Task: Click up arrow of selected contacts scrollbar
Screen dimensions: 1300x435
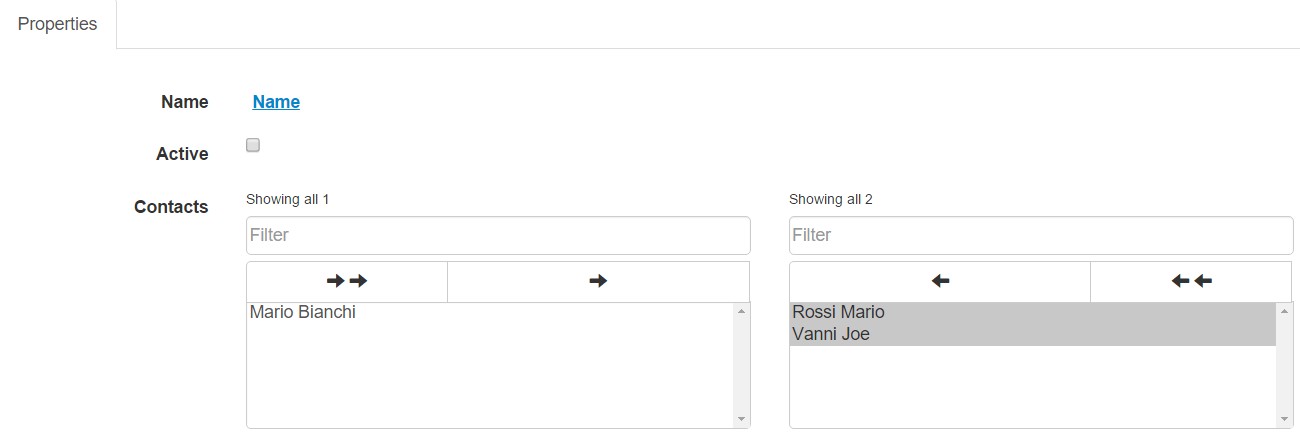Action: pos(1284,312)
